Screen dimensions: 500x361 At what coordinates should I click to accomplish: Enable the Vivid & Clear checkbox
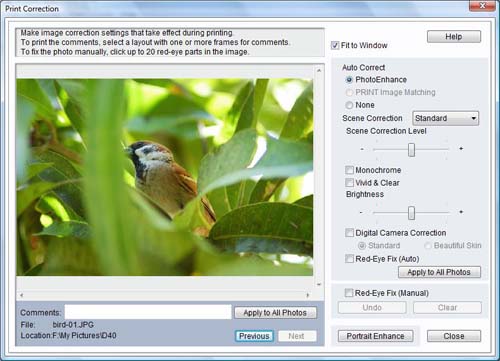point(349,183)
